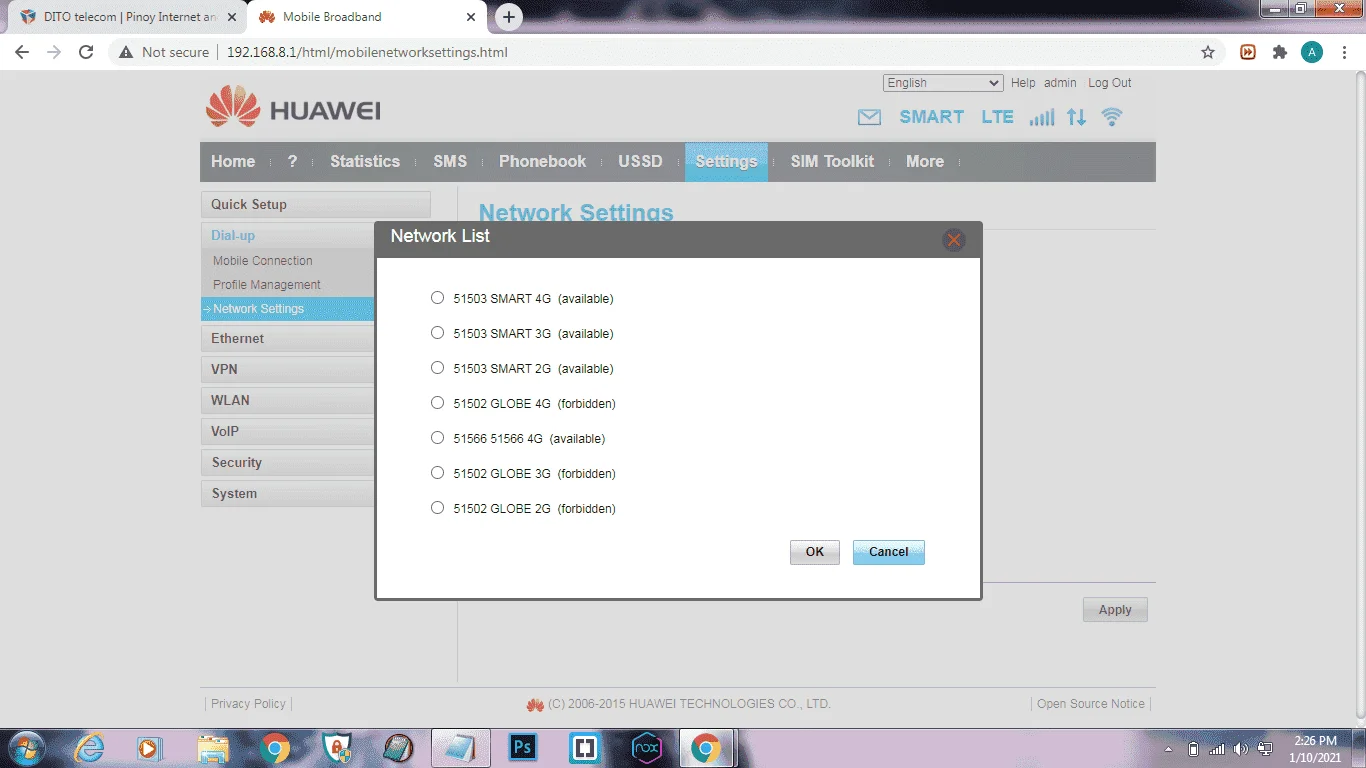Open a new browser tab
The image size is (1366, 768).
(x=509, y=17)
